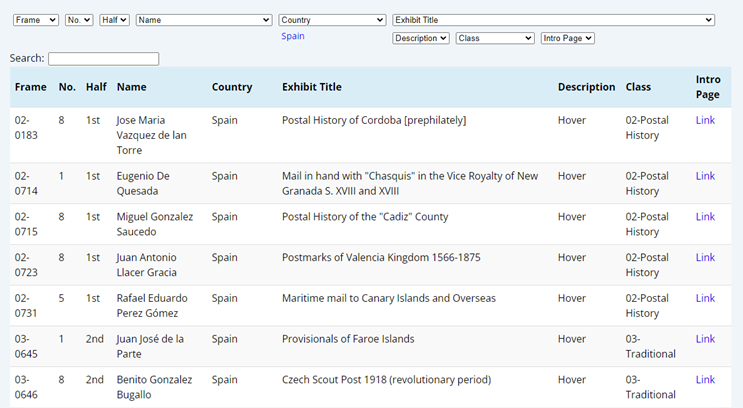
Task: Select frame number 02-0731 cell
Action: pyautogui.click(x=26, y=306)
